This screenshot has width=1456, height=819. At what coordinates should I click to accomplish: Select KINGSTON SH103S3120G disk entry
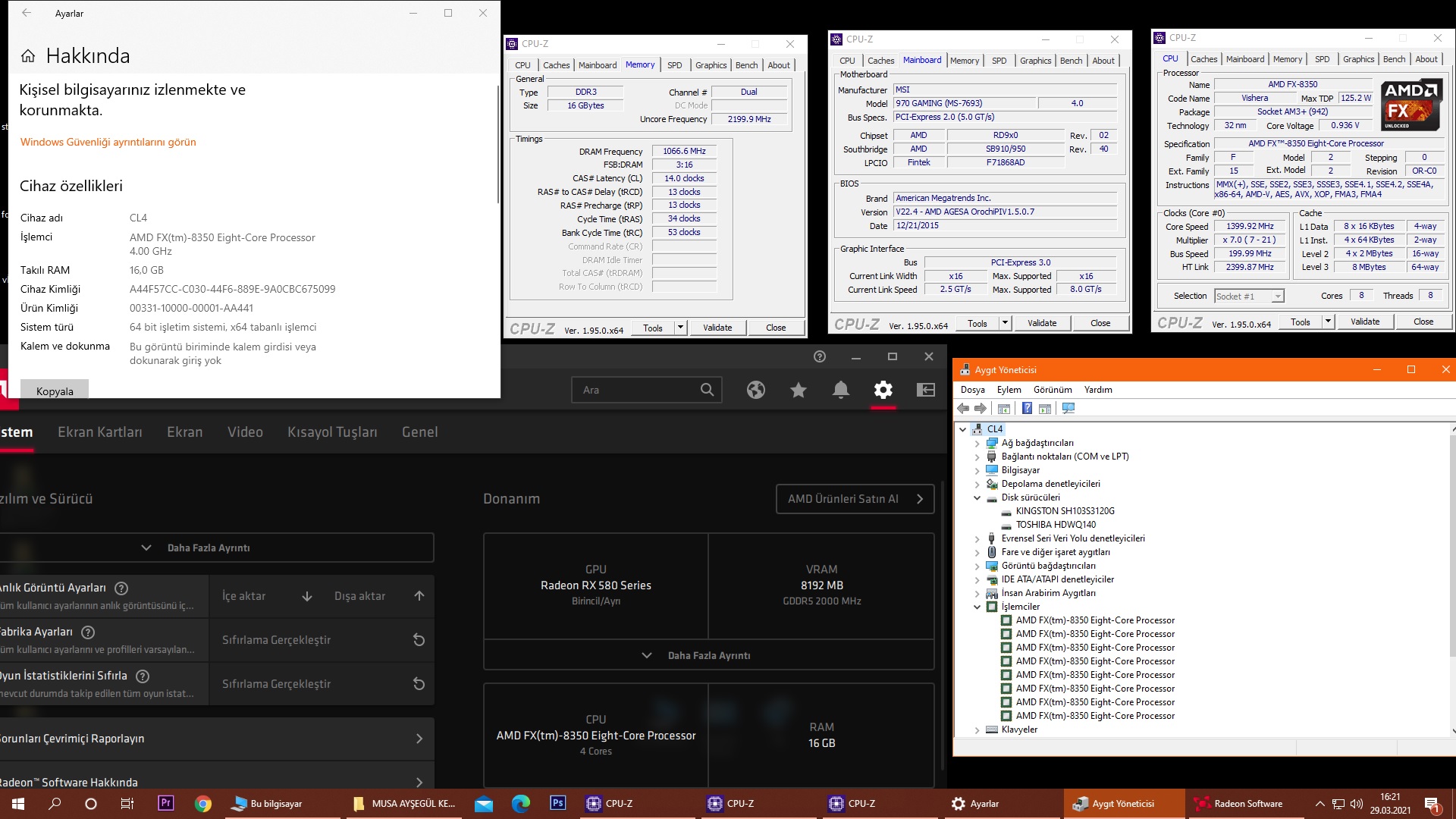pos(1065,512)
